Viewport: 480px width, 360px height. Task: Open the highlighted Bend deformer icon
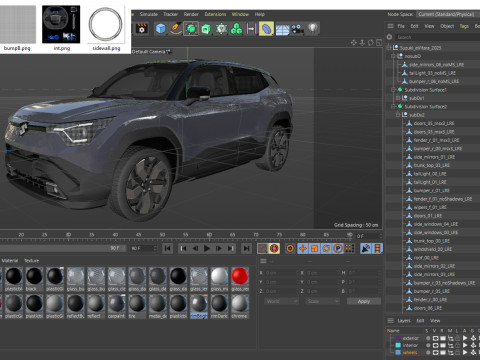tap(266, 29)
